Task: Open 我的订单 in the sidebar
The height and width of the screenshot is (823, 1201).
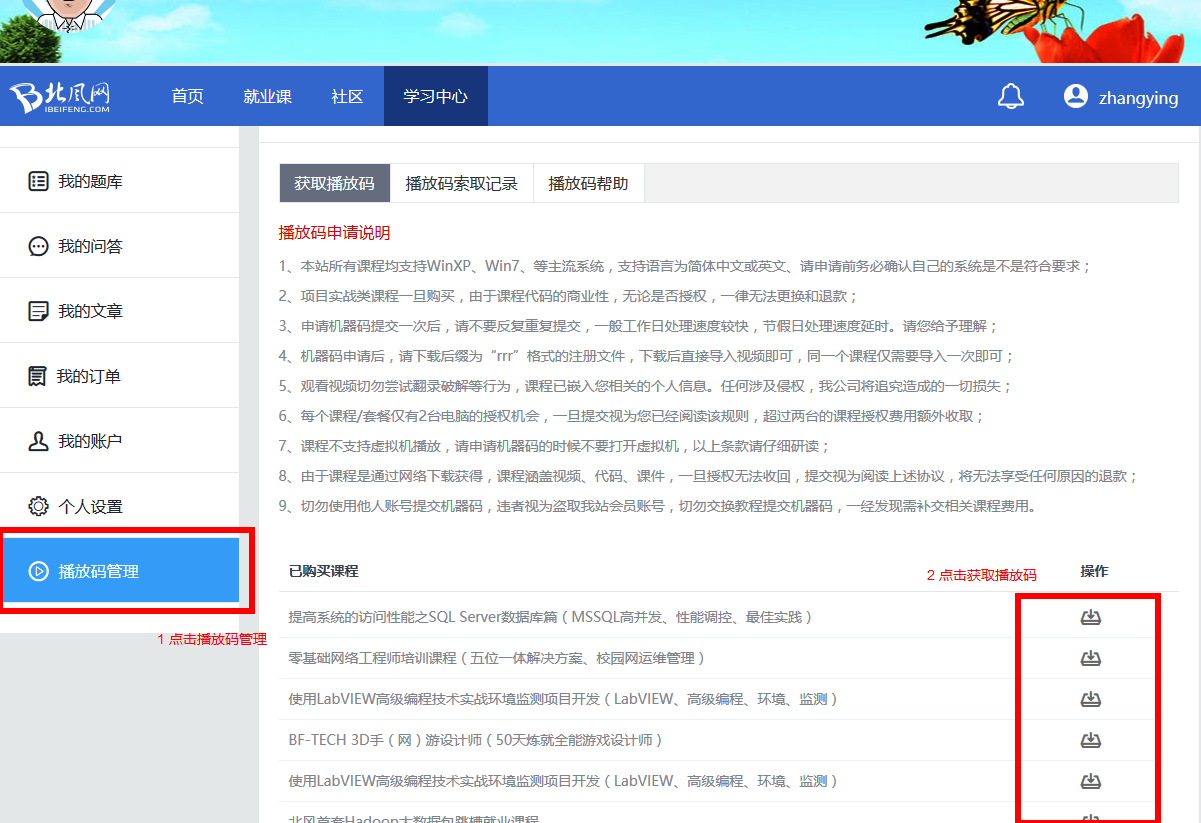Action: click(120, 376)
